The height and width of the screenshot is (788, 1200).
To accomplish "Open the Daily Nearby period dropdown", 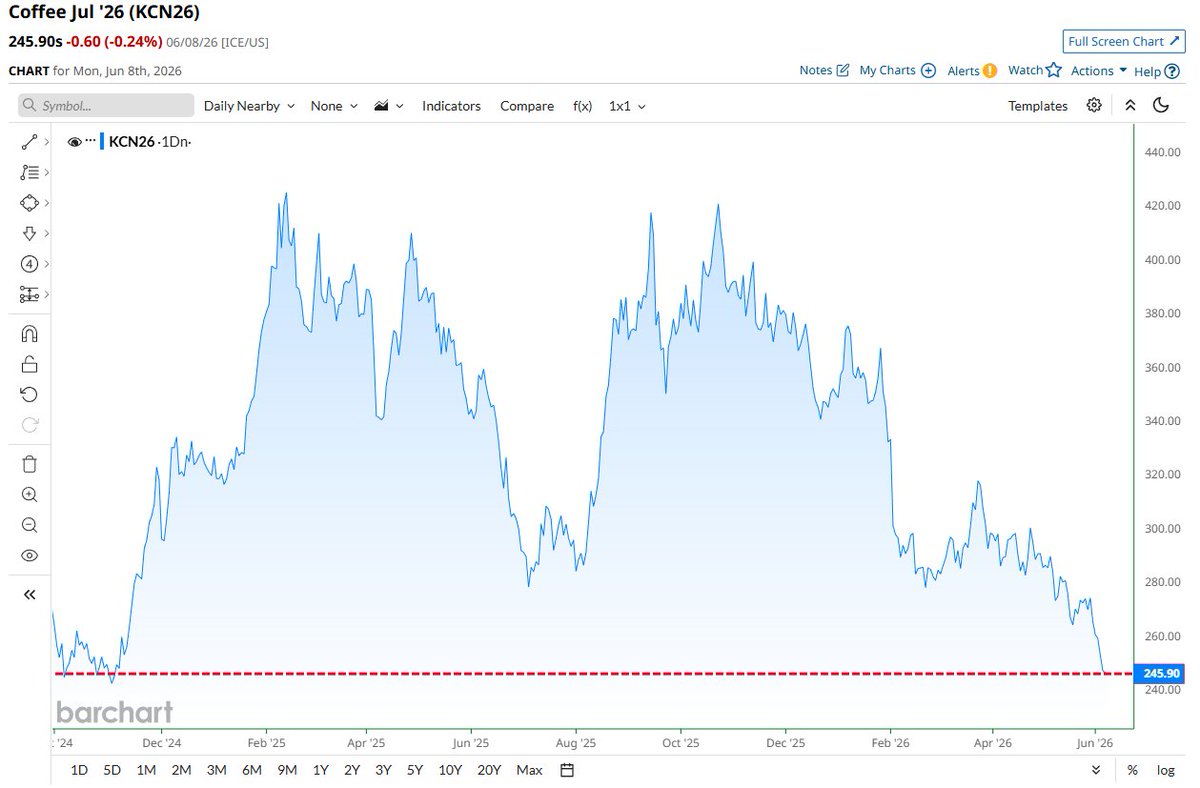I will coord(249,106).
